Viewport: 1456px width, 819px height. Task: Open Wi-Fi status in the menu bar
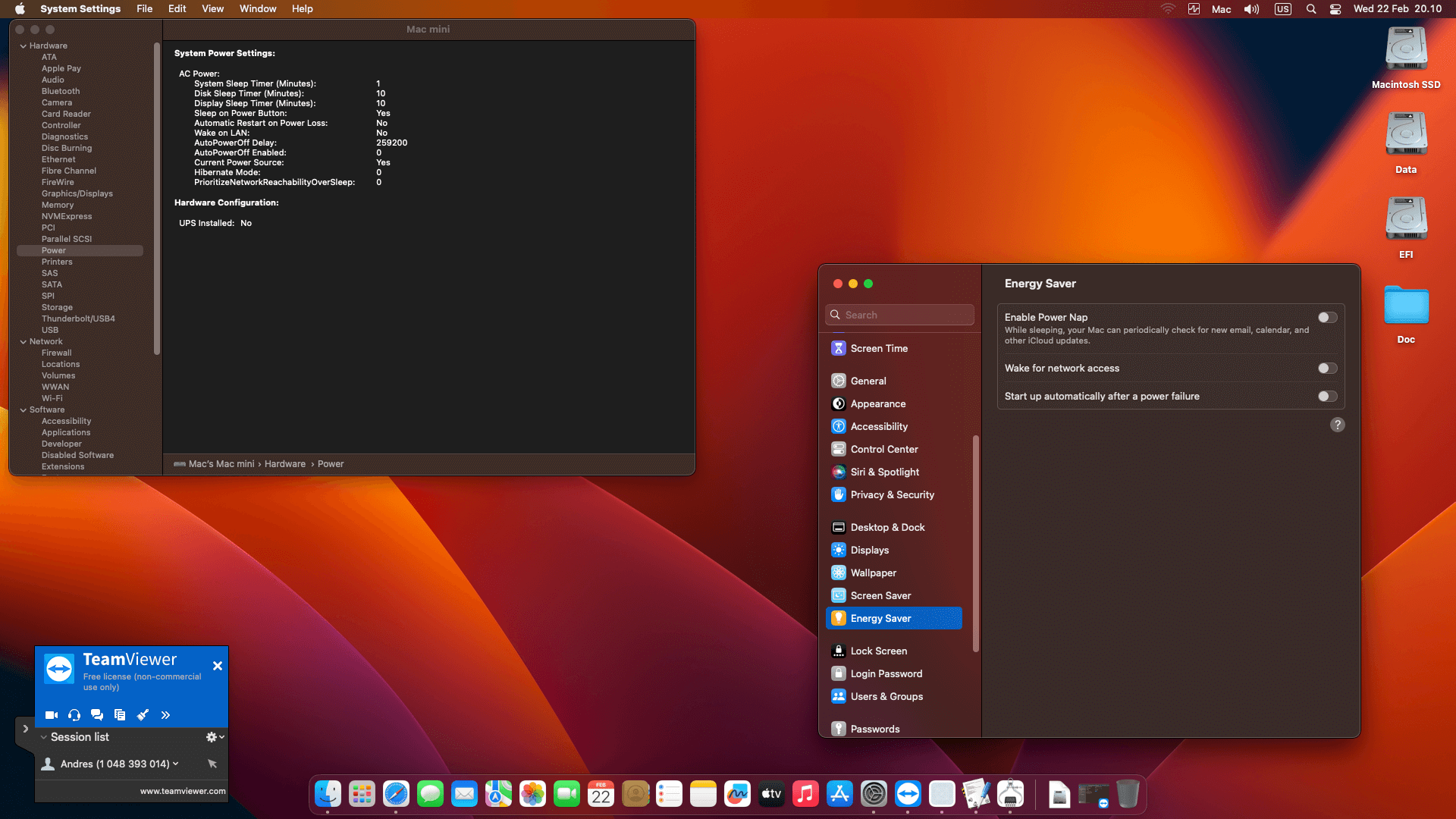[x=1168, y=9]
